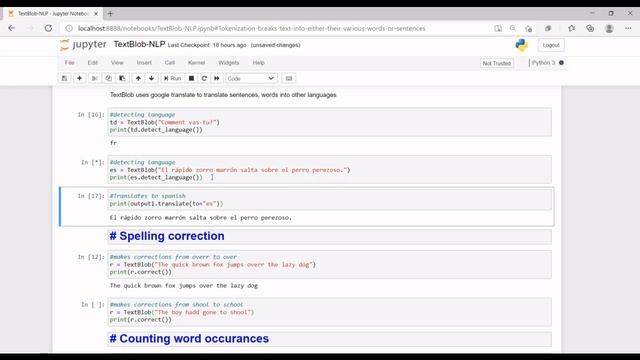The width and height of the screenshot is (640, 360).
Task: Open the Widgets menu
Action: coord(229,62)
